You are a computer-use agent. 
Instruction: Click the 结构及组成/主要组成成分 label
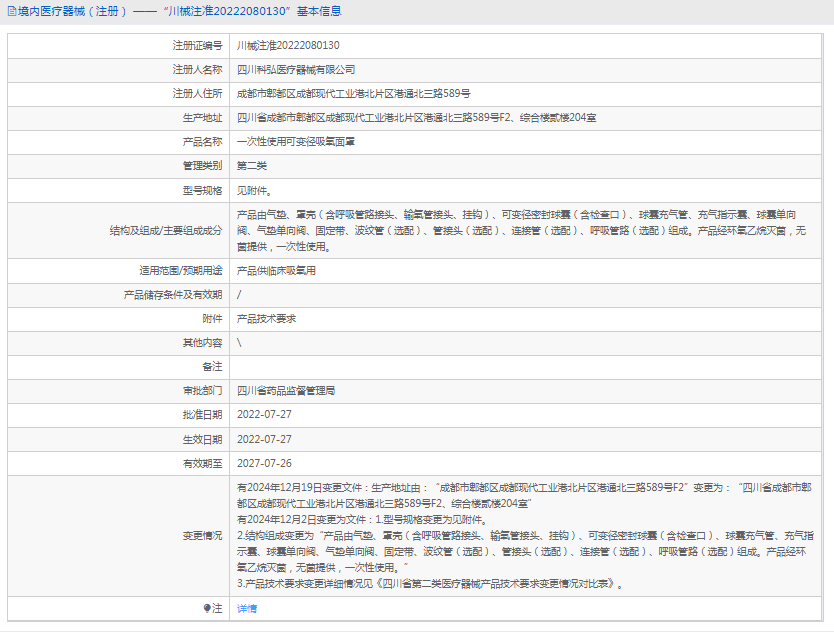(x=166, y=231)
